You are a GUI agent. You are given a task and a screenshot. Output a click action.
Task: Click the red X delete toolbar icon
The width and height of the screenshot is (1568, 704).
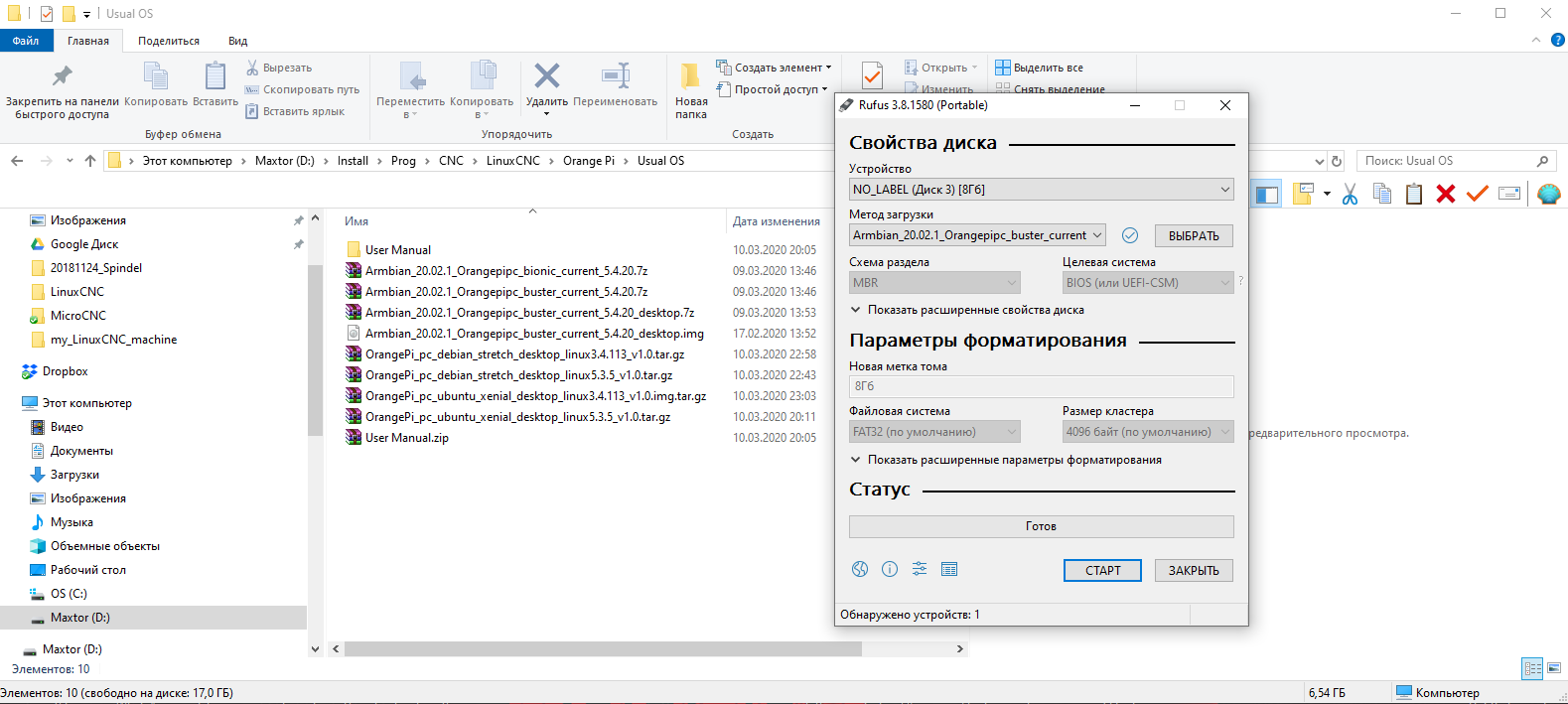pyautogui.click(x=1446, y=194)
